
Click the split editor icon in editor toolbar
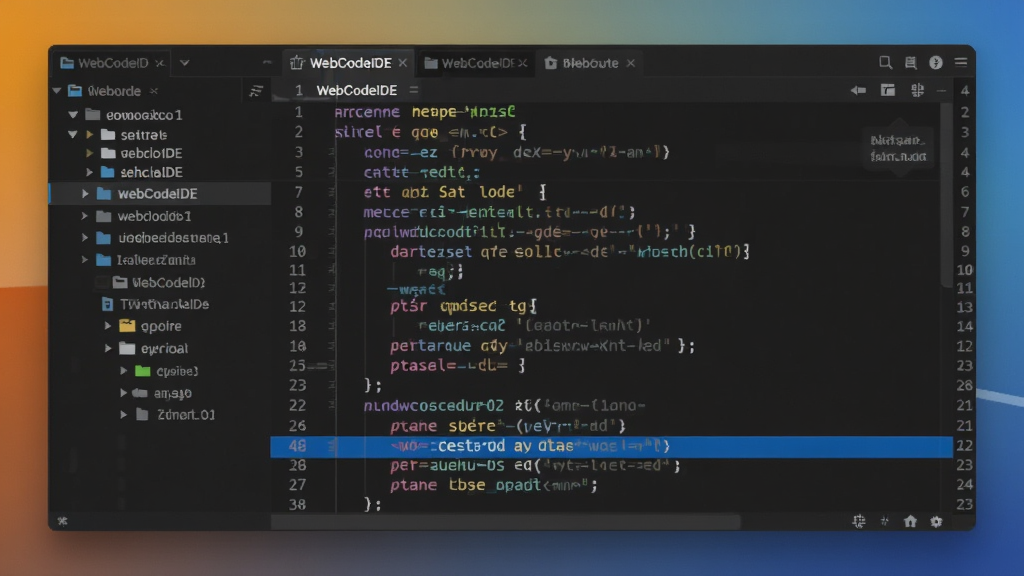click(918, 90)
